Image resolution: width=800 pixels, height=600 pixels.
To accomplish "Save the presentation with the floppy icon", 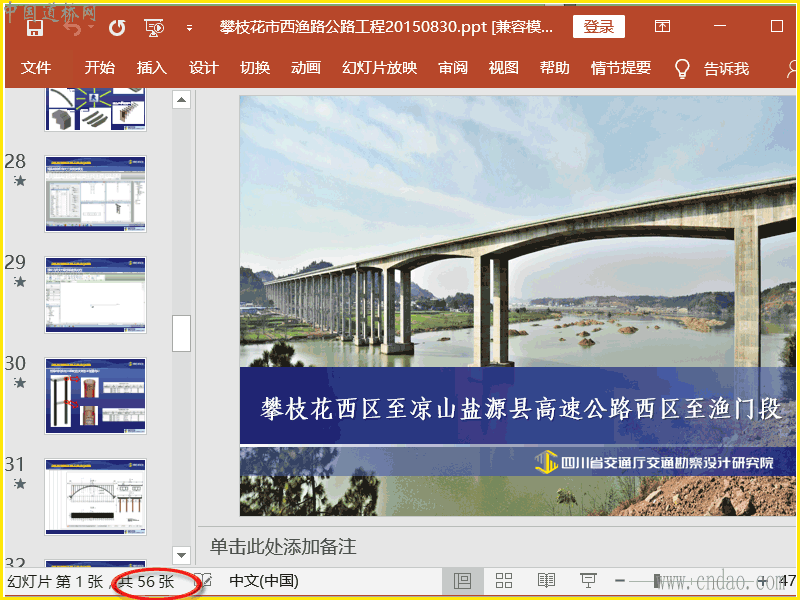I will [35, 27].
